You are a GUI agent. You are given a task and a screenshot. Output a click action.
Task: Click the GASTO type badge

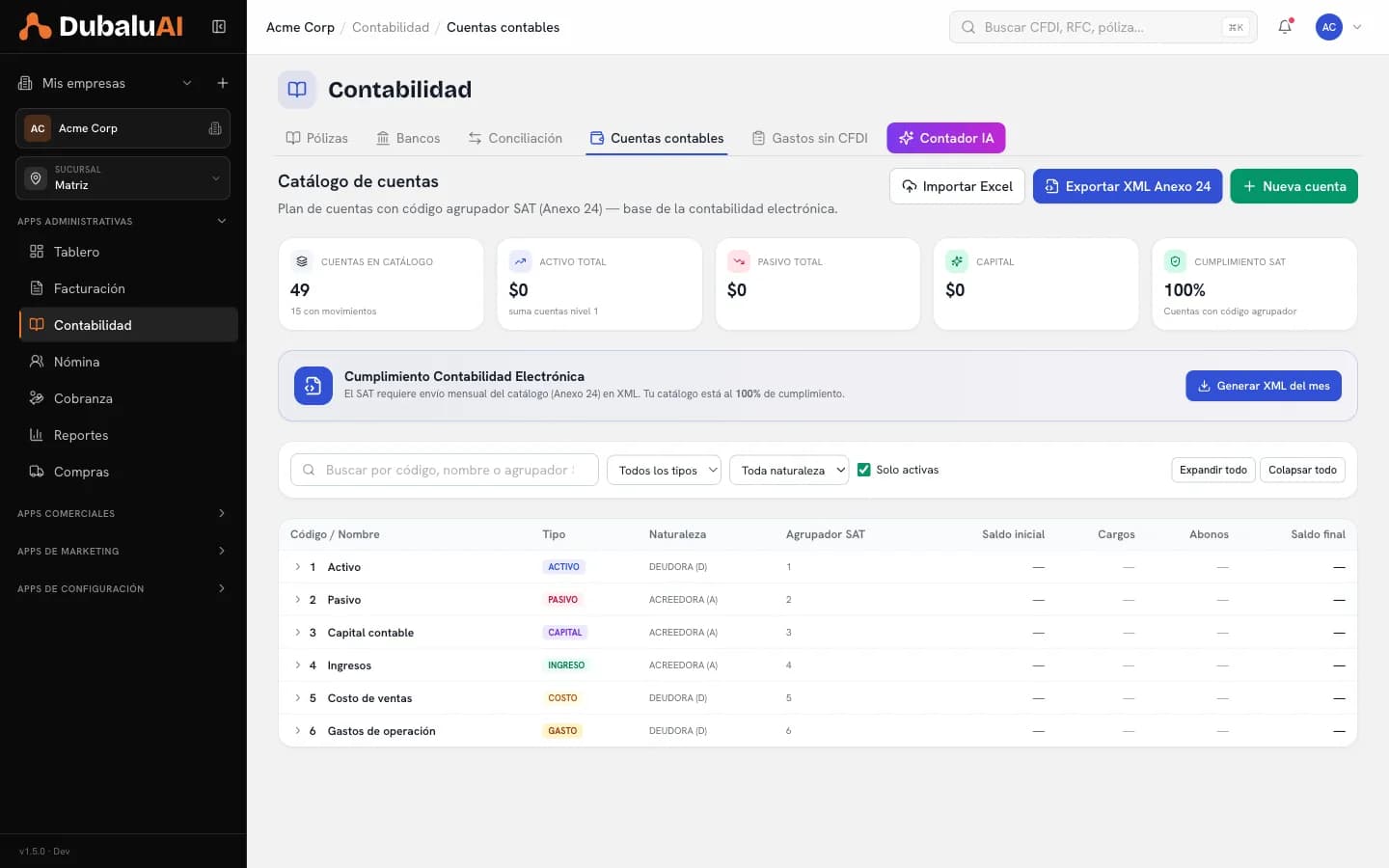click(562, 731)
